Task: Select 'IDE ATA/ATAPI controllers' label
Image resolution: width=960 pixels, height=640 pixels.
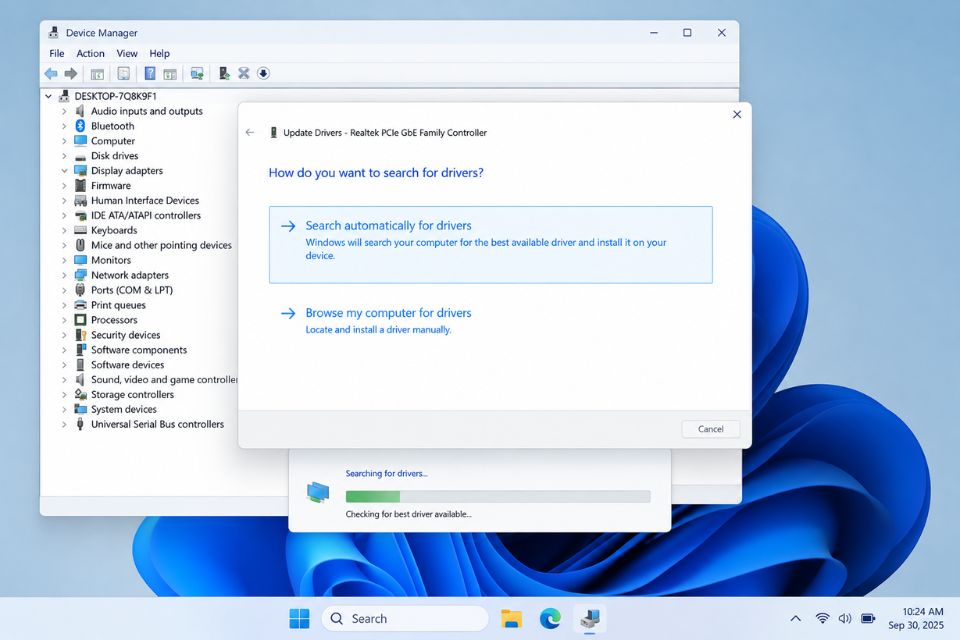Action: 146,215
